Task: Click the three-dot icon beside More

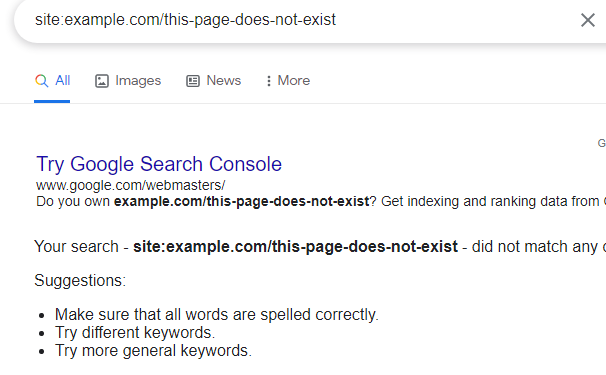Action: (269, 81)
